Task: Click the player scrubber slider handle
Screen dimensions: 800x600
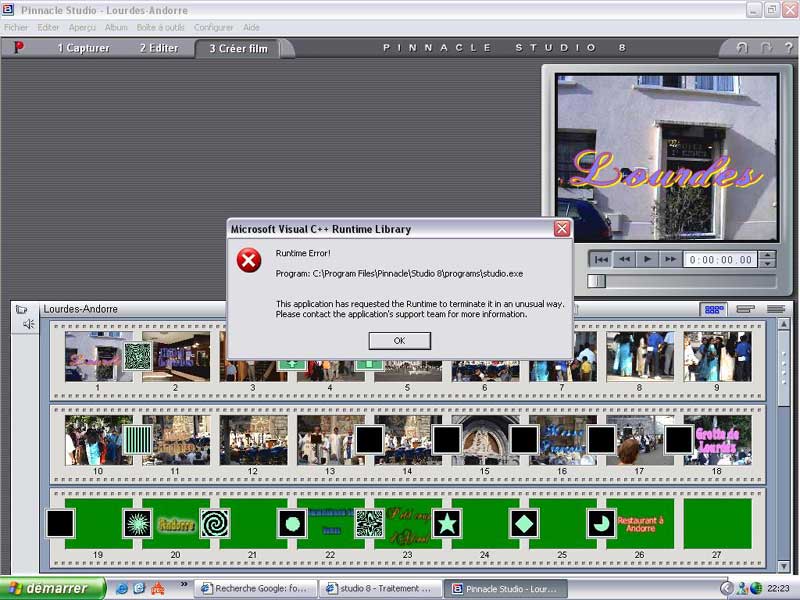Action: [596, 281]
